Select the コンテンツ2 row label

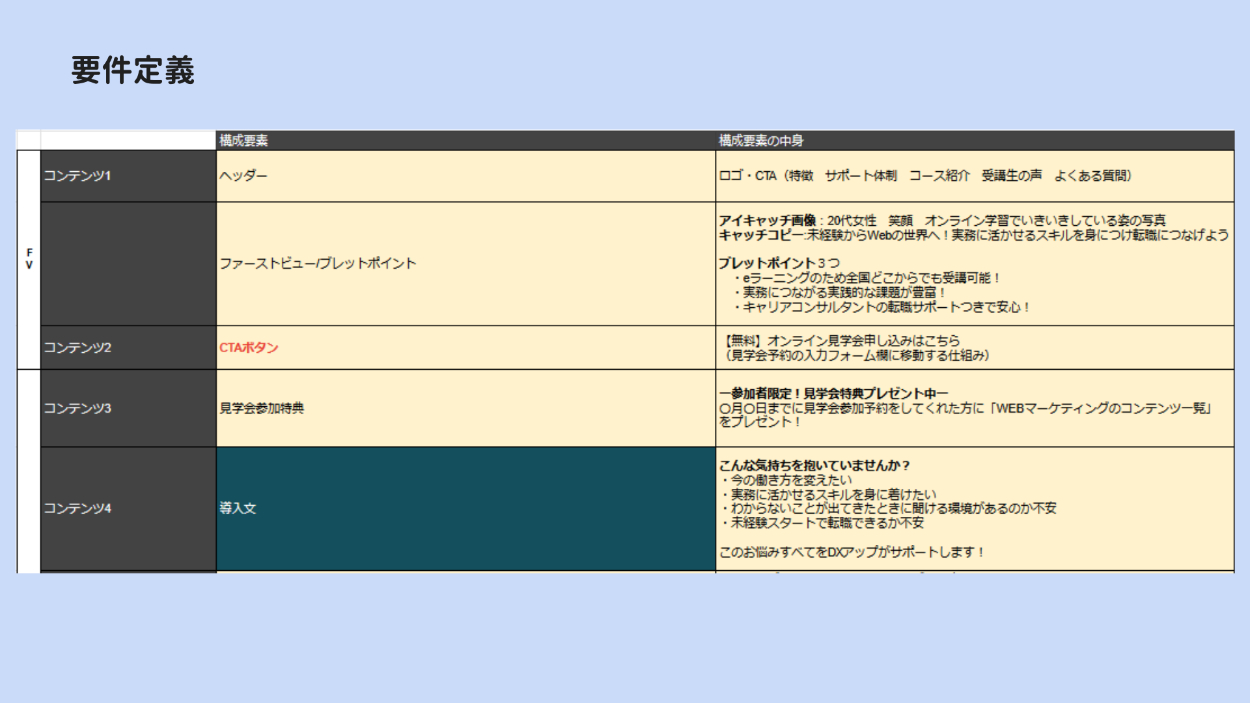point(77,348)
